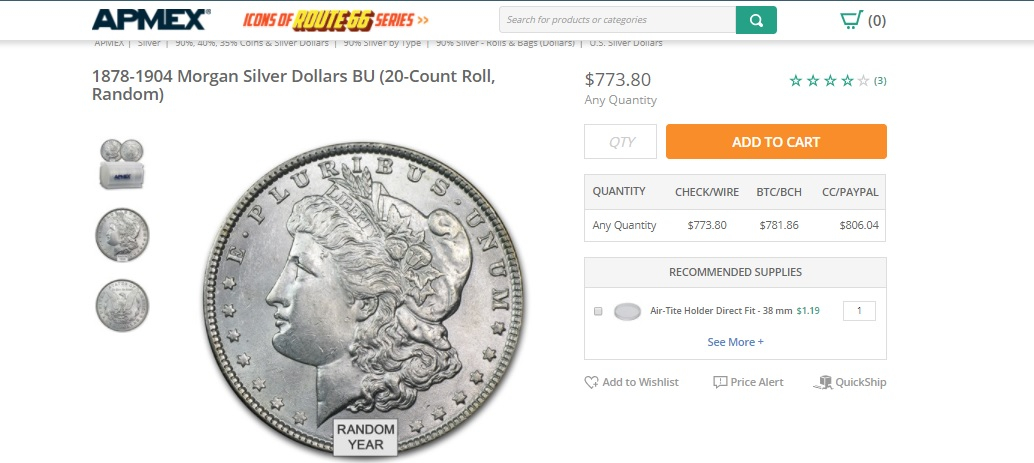Select the Morgan dollar obverse thumbnail
This screenshot has height=463, width=1034.
(122, 235)
